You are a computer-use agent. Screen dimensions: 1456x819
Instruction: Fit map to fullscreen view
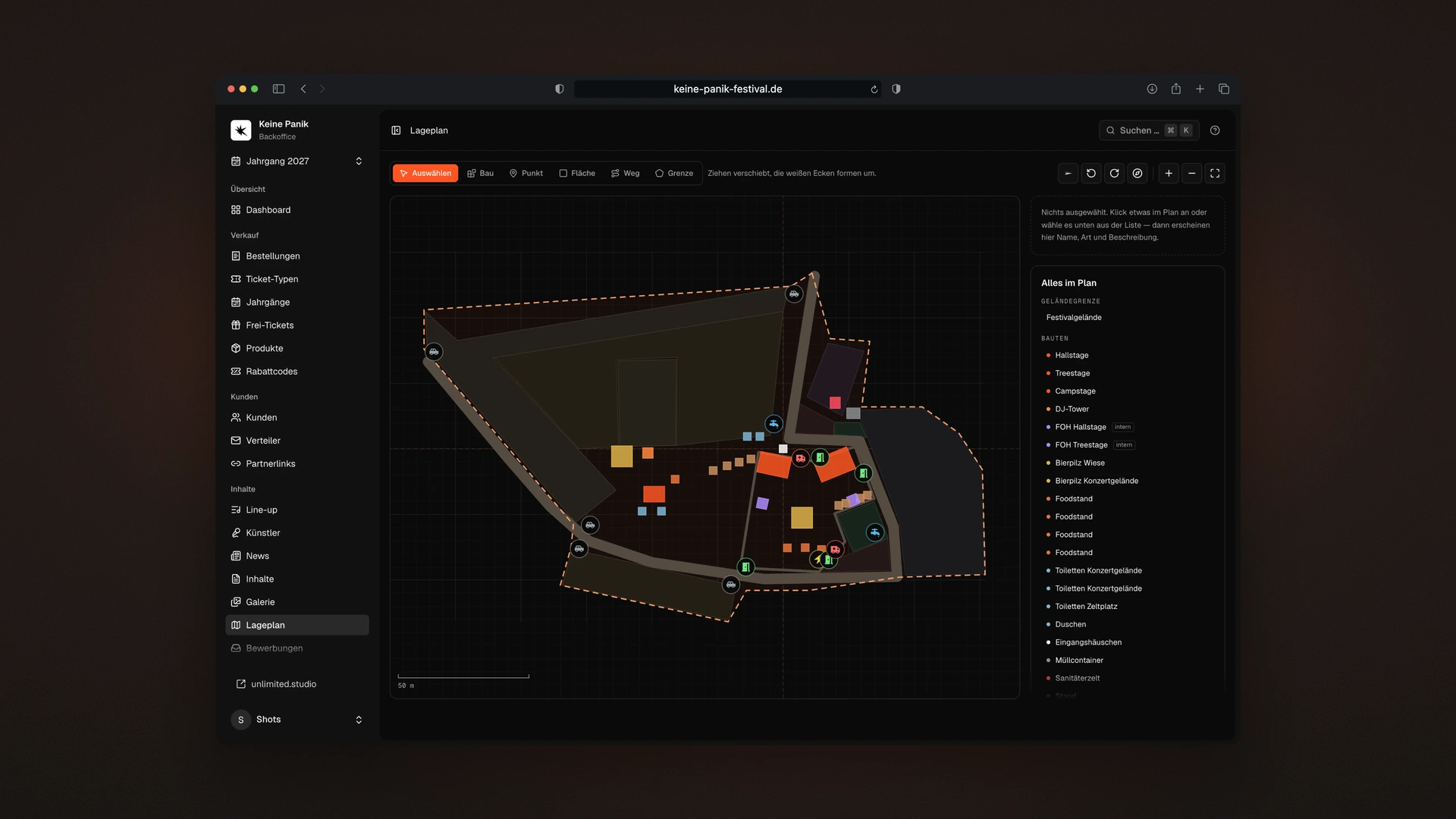coord(1215,174)
